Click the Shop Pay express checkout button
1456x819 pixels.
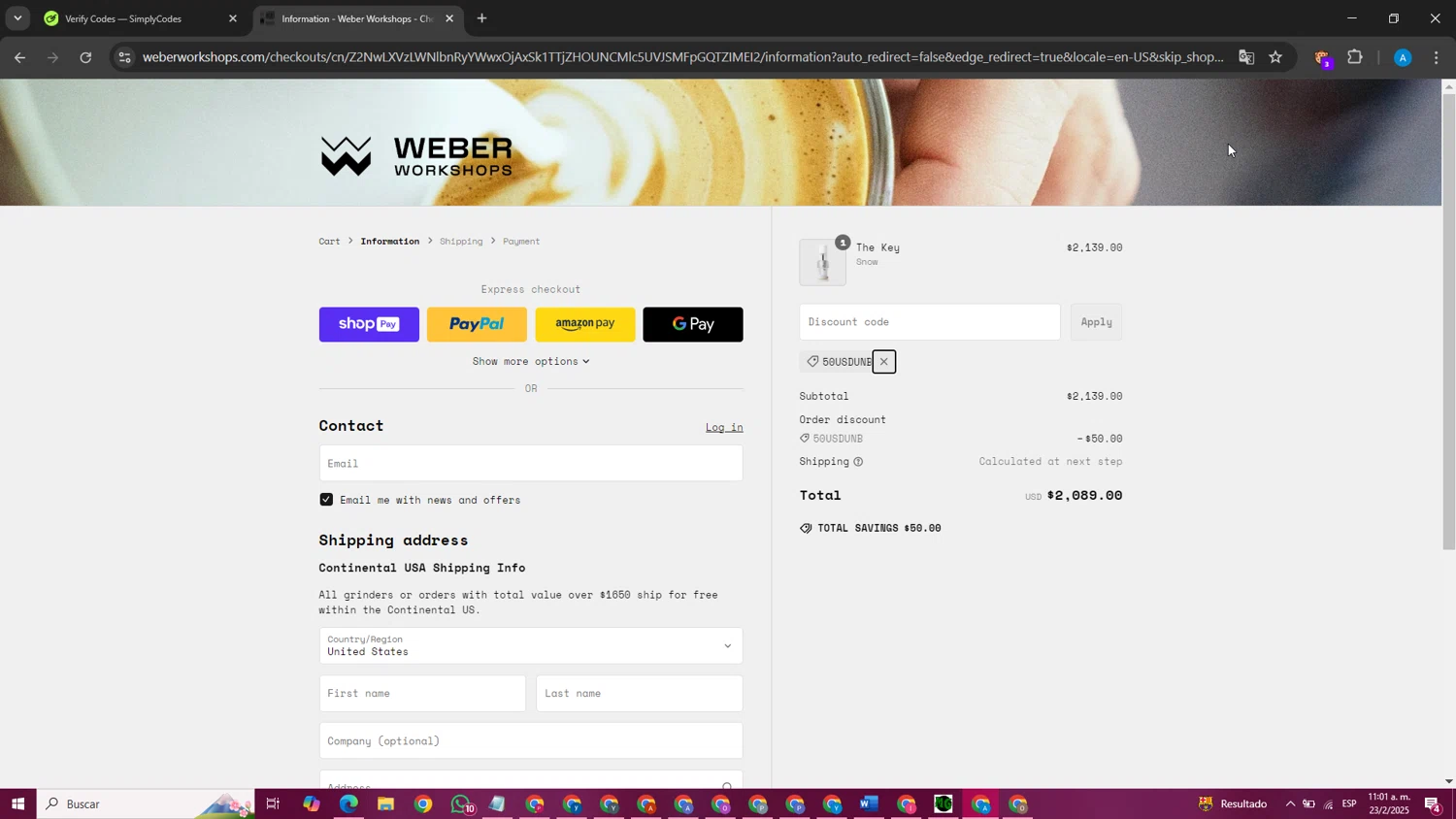pyautogui.click(x=369, y=324)
